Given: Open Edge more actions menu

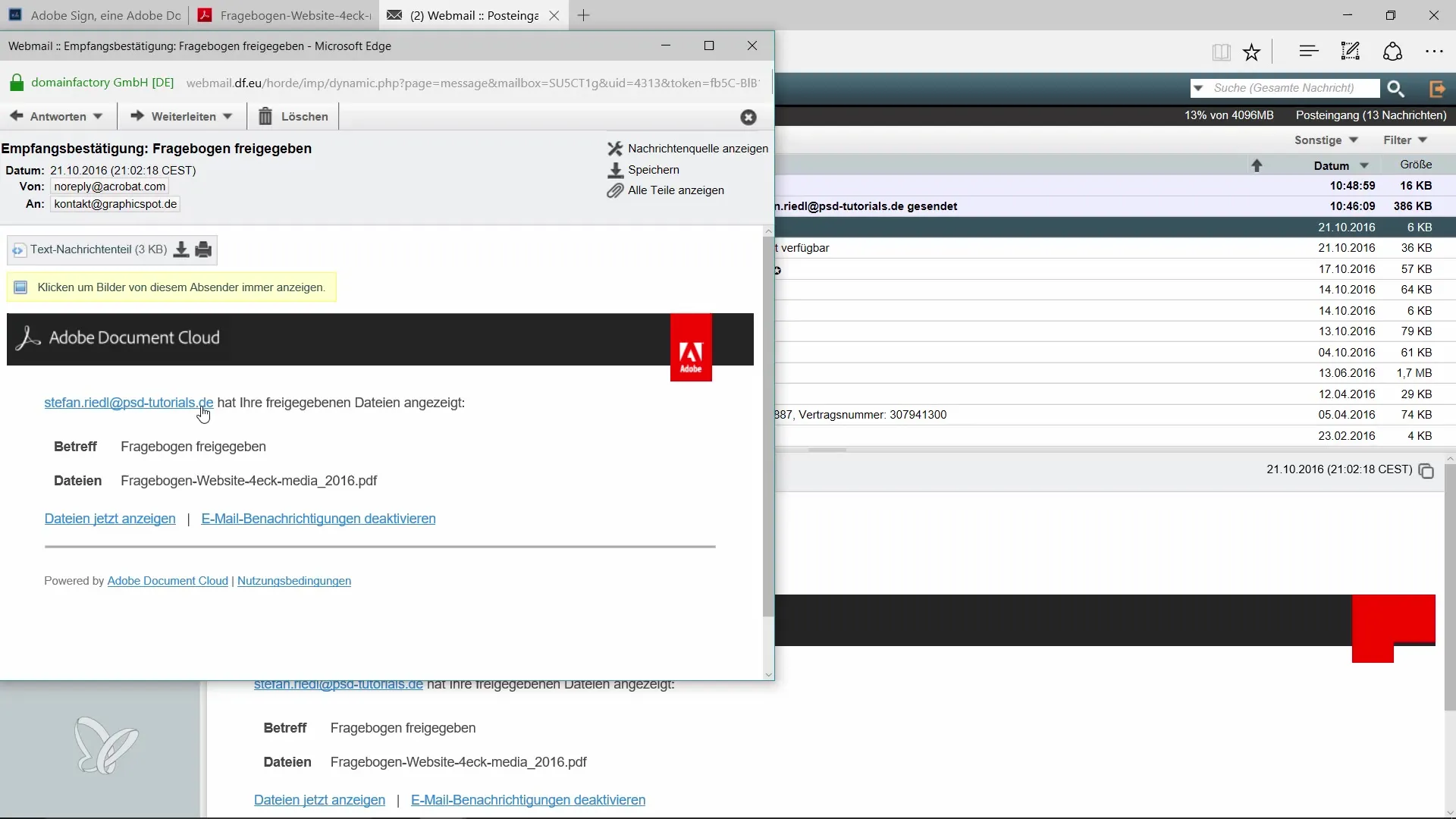Looking at the screenshot, I should click(1434, 52).
